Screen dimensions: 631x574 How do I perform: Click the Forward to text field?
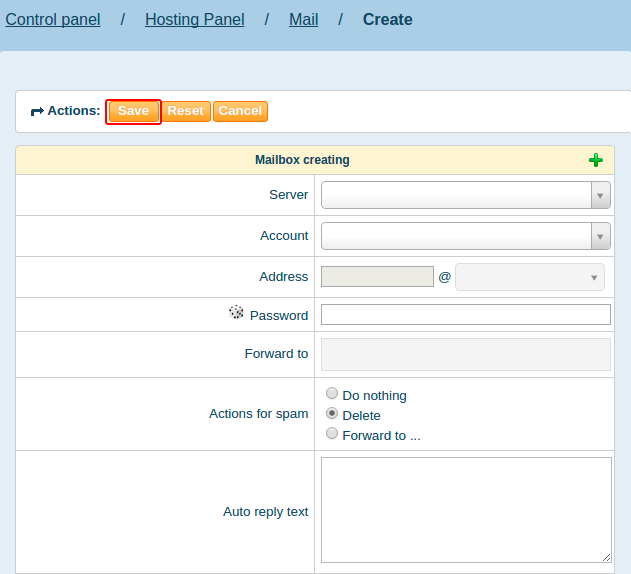465,354
